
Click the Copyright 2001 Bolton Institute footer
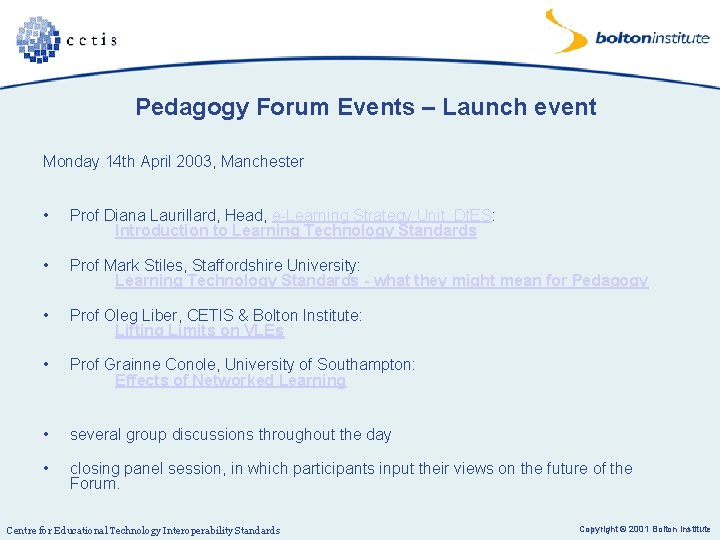click(x=645, y=529)
